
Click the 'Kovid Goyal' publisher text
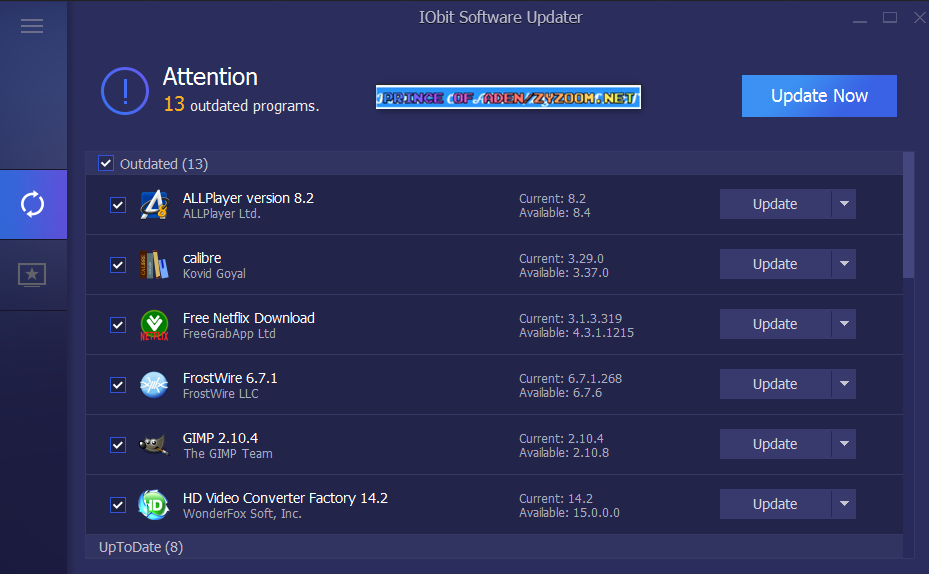(214, 274)
